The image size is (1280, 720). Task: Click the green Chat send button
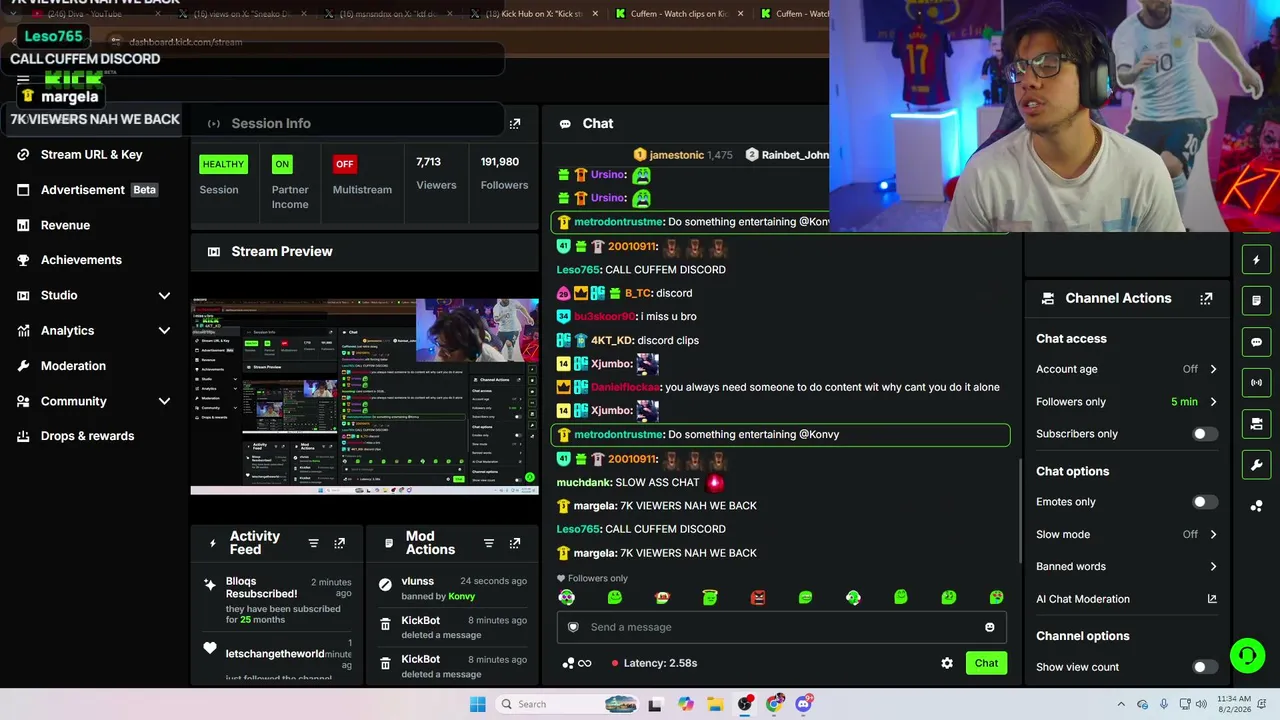[986, 663]
